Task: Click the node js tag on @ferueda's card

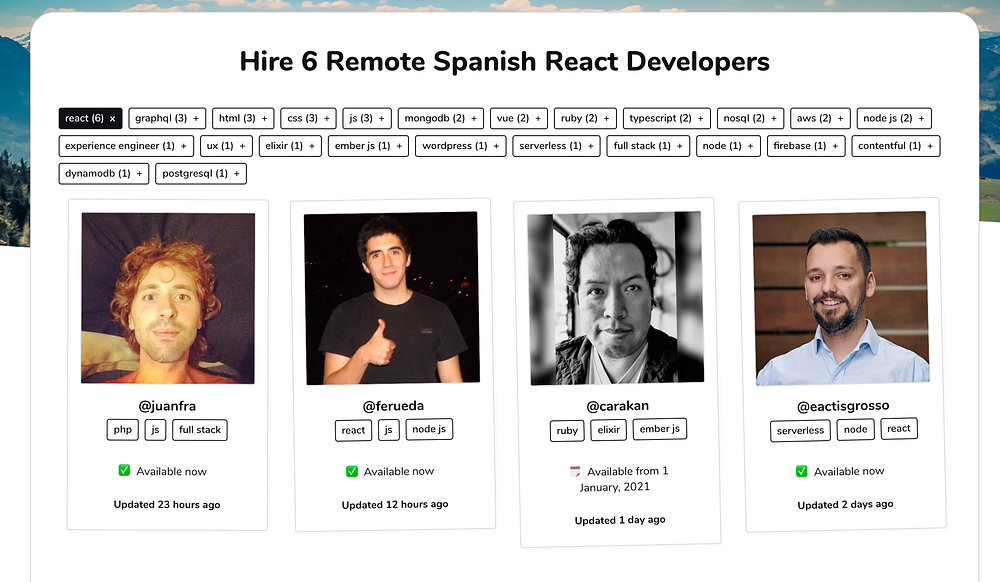Action: point(429,429)
